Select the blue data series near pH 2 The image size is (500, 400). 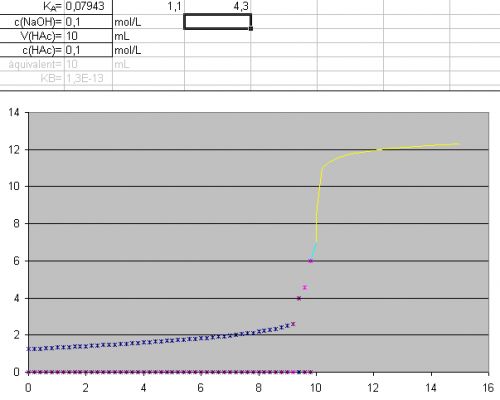160,341
